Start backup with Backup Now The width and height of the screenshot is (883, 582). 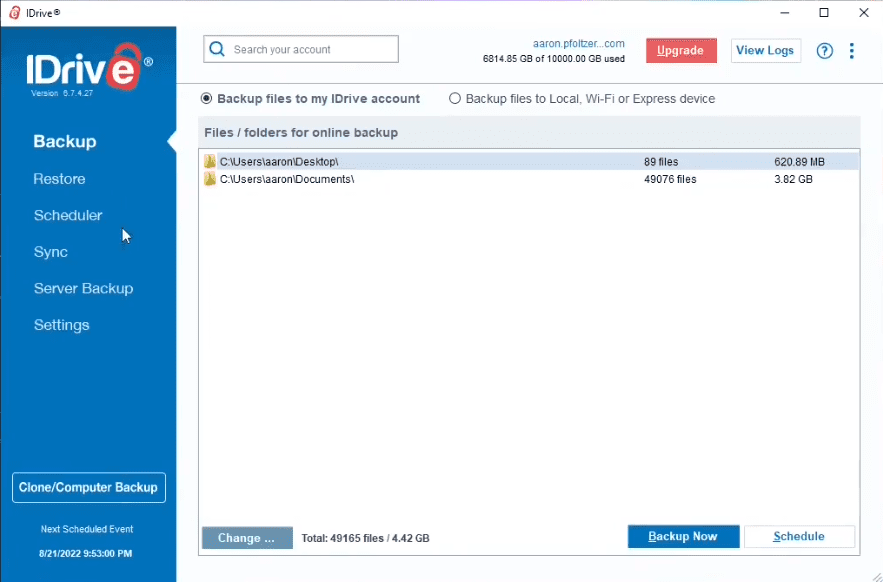[x=683, y=536]
